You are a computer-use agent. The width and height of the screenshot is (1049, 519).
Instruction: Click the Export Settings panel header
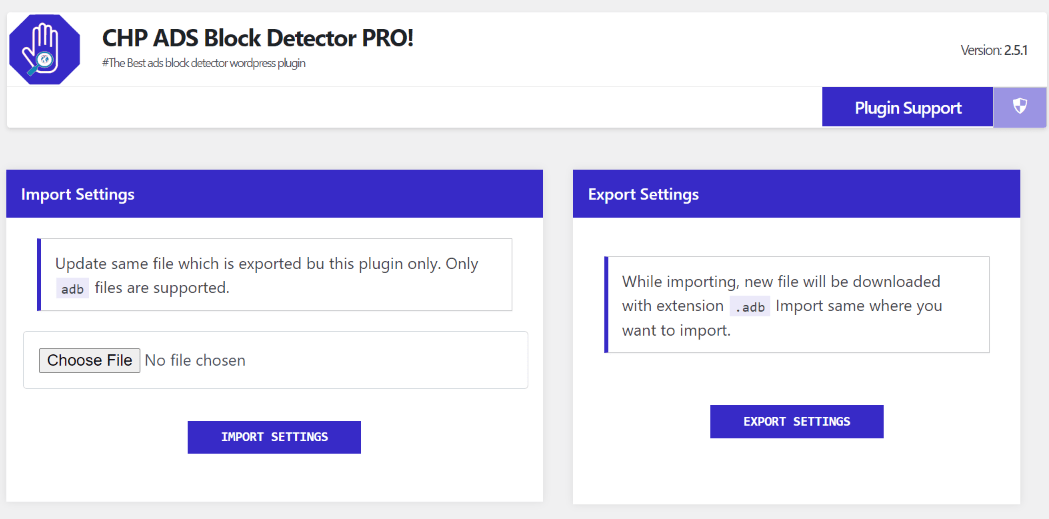click(796, 194)
